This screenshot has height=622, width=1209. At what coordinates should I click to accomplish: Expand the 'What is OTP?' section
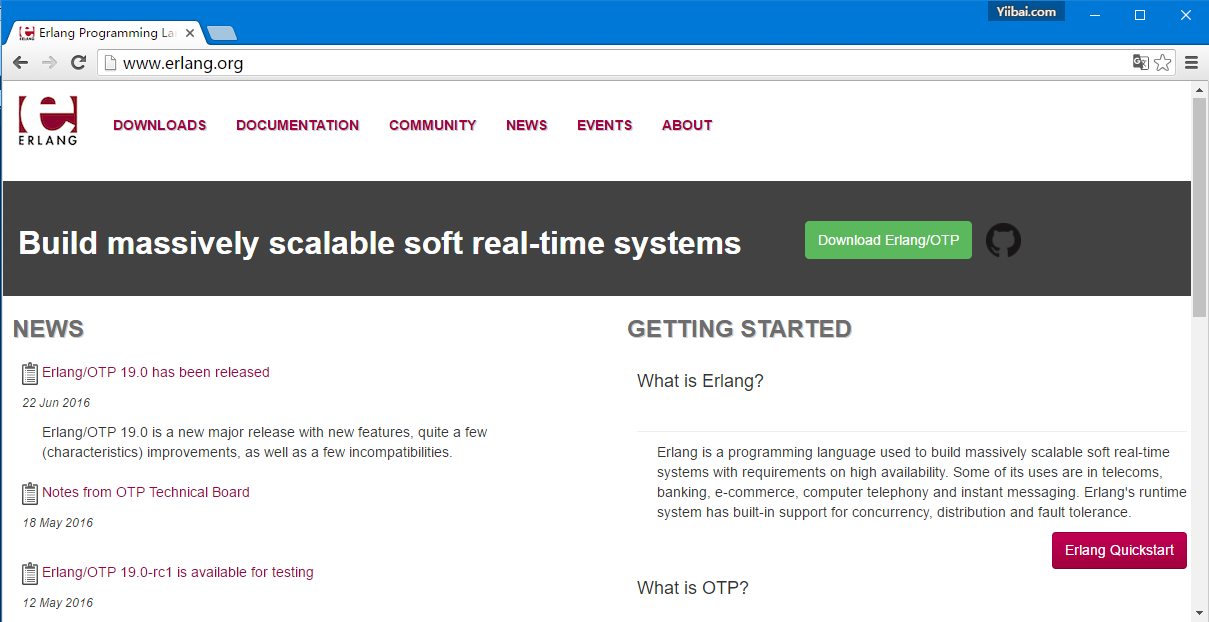pos(693,588)
